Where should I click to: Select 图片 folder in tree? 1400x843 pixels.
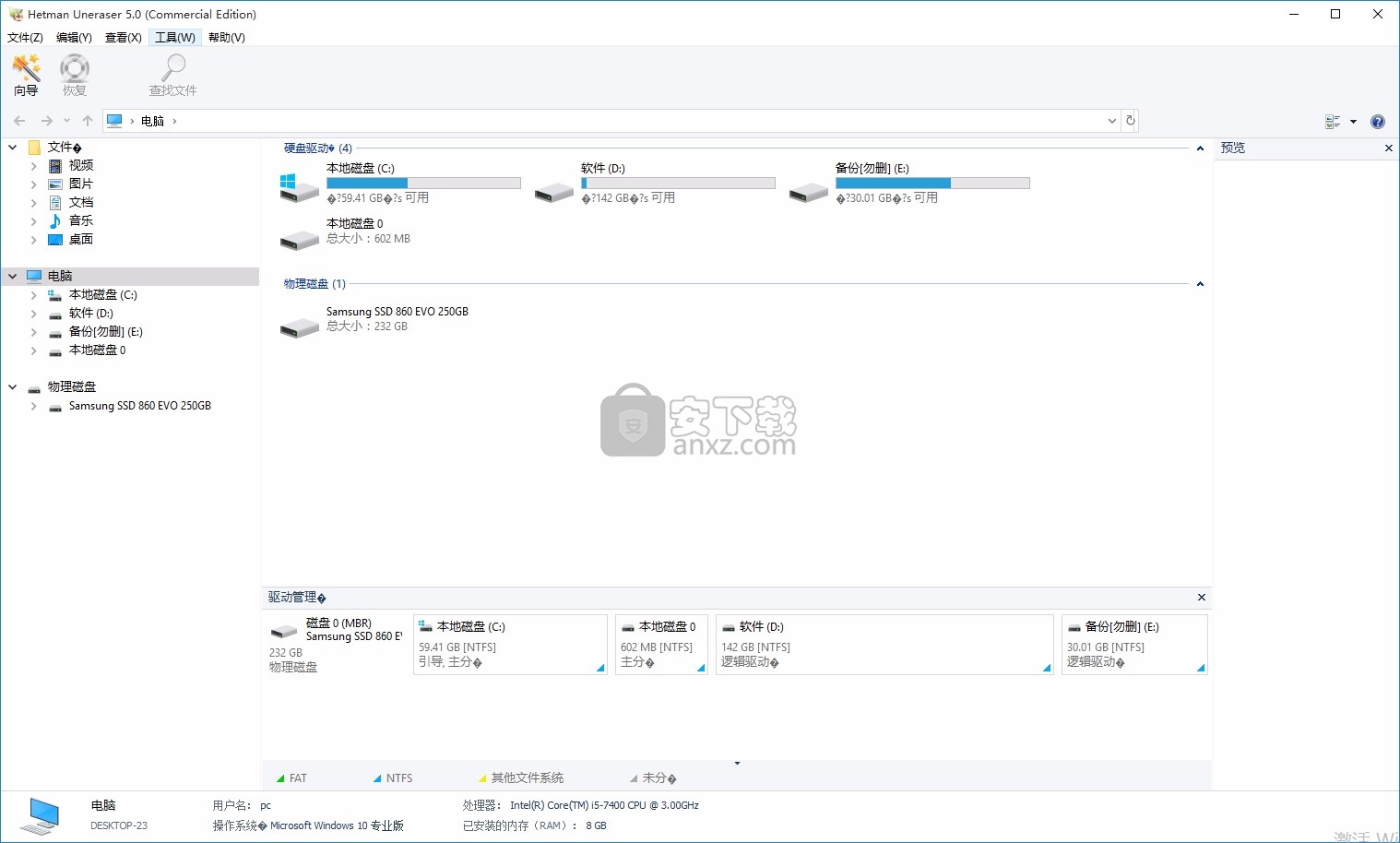click(81, 184)
